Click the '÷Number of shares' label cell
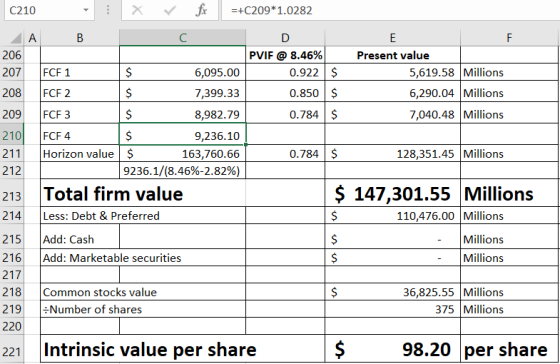The height and width of the screenshot is (364, 560). pyautogui.click(x=143, y=309)
